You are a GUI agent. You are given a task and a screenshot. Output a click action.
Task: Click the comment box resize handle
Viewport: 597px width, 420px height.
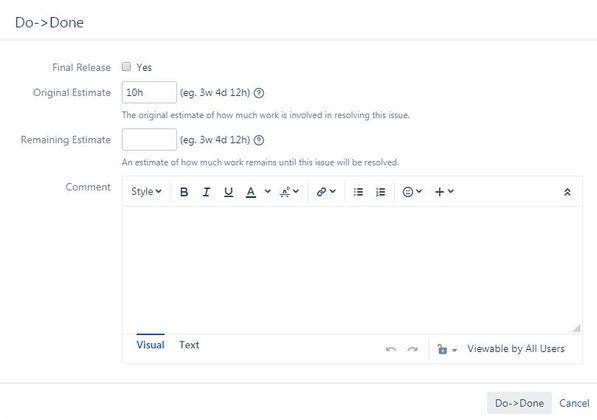click(576, 328)
